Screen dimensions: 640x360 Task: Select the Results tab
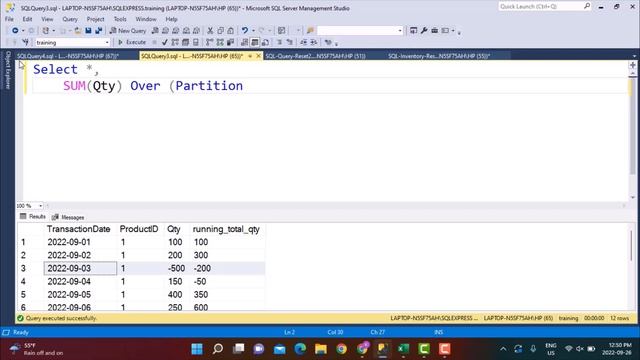tap(33, 217)
